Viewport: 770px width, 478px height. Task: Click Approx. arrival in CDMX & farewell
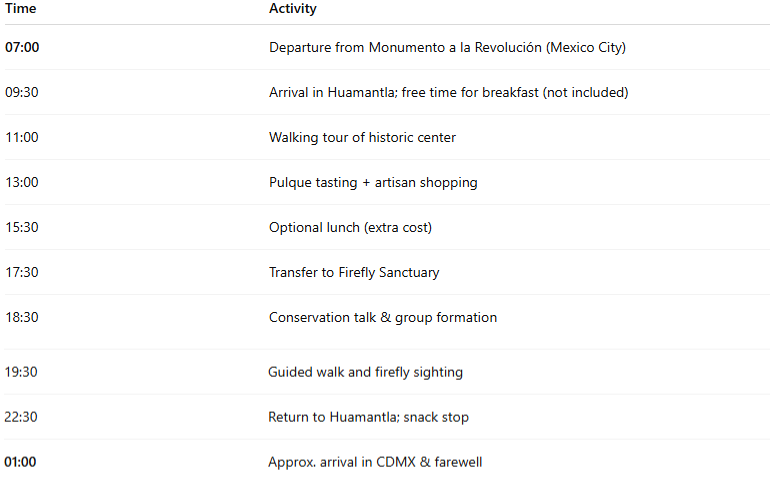pyautogui.click(x=375, y=462)
